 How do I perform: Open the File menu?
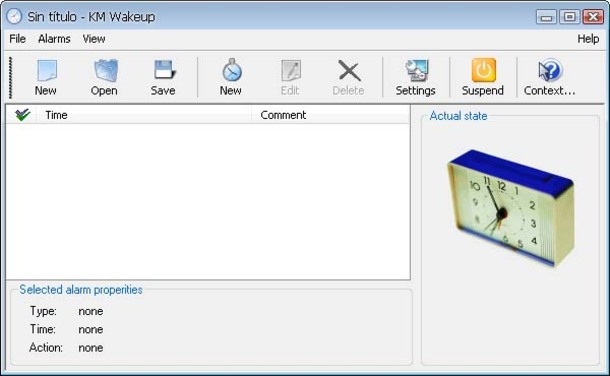[18, 39]
